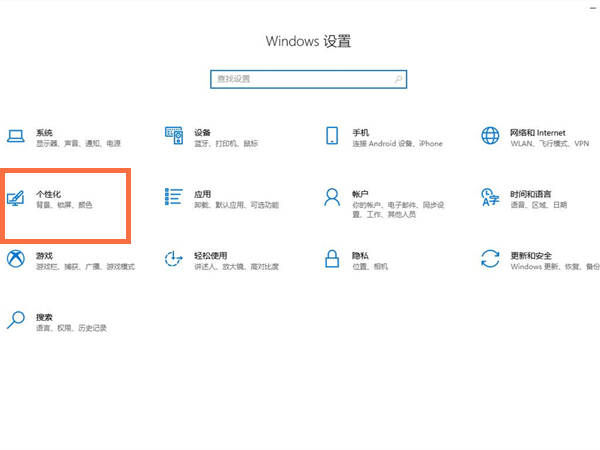Open the Search magnifier category icon
The width and height of the screenshot is (600, 450).
coord(16,320)
